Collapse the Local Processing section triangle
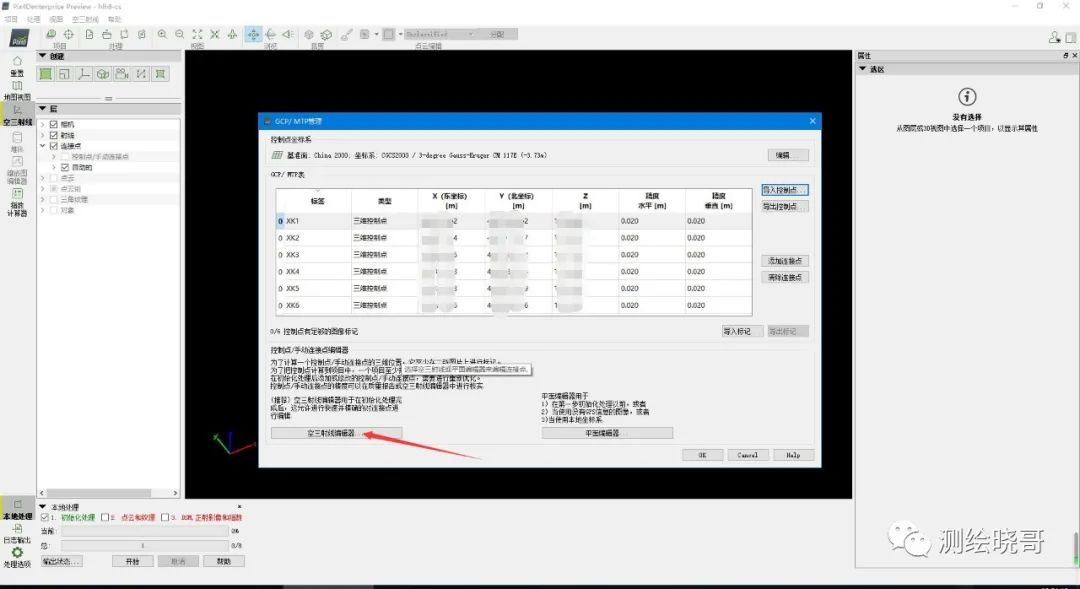 (43, 507)
